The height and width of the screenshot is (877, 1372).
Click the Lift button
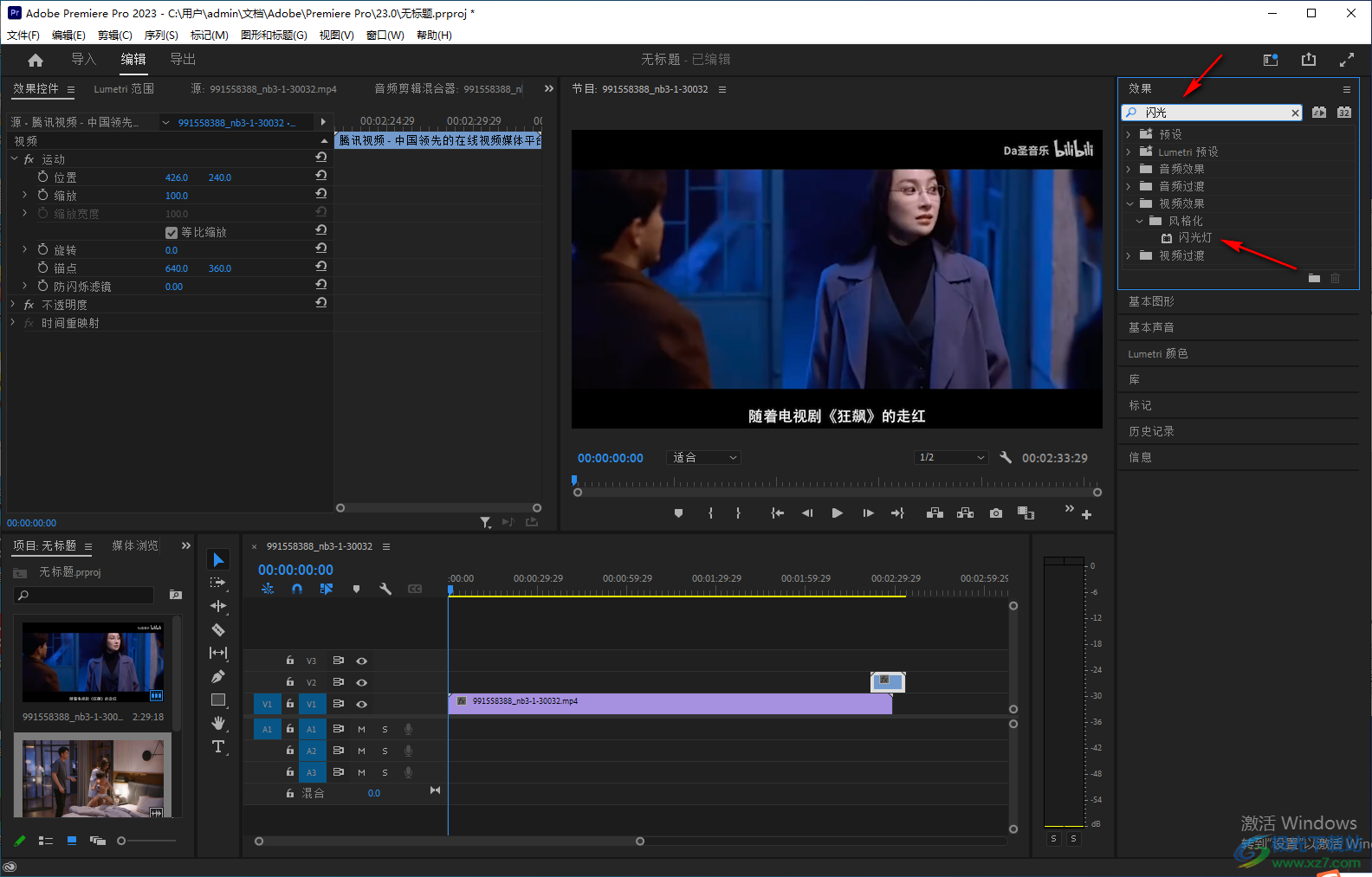[935, 513]
